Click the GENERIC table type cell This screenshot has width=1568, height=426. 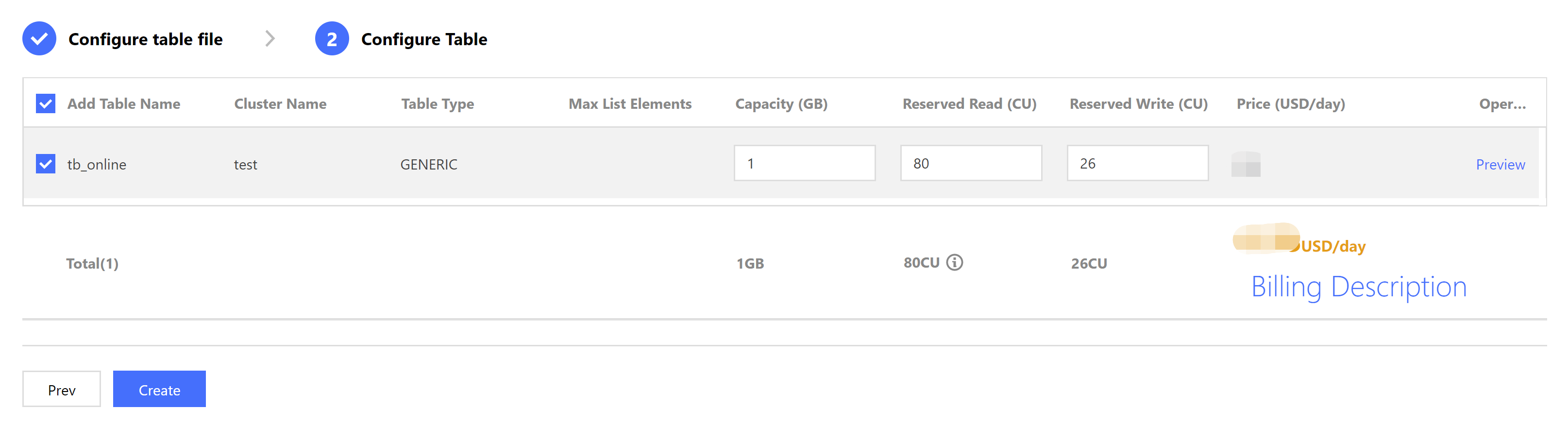point(428,164)
